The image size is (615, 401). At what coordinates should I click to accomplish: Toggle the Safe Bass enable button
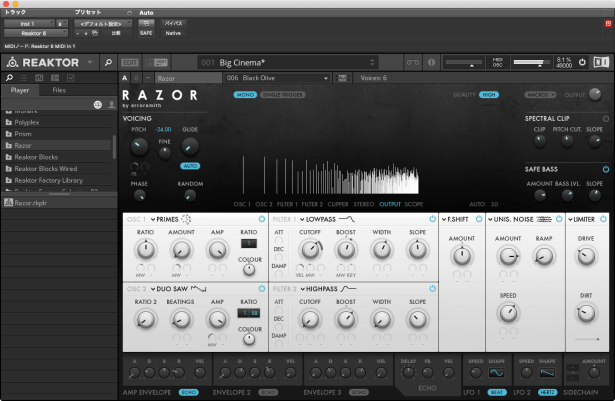pyautogui.click(x=606, y=169)
